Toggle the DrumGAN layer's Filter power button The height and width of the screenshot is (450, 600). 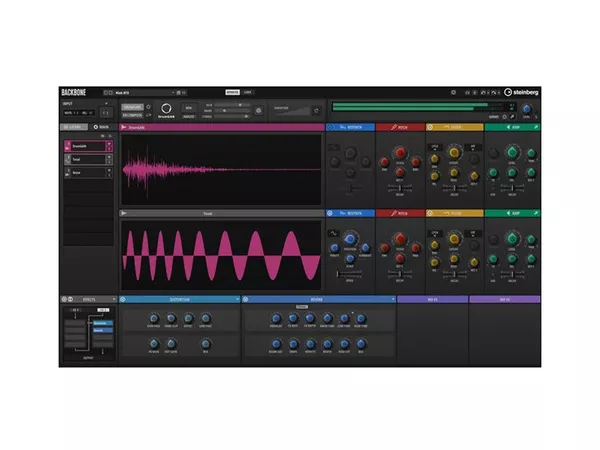pyautogui.click(x=430, y=127)
